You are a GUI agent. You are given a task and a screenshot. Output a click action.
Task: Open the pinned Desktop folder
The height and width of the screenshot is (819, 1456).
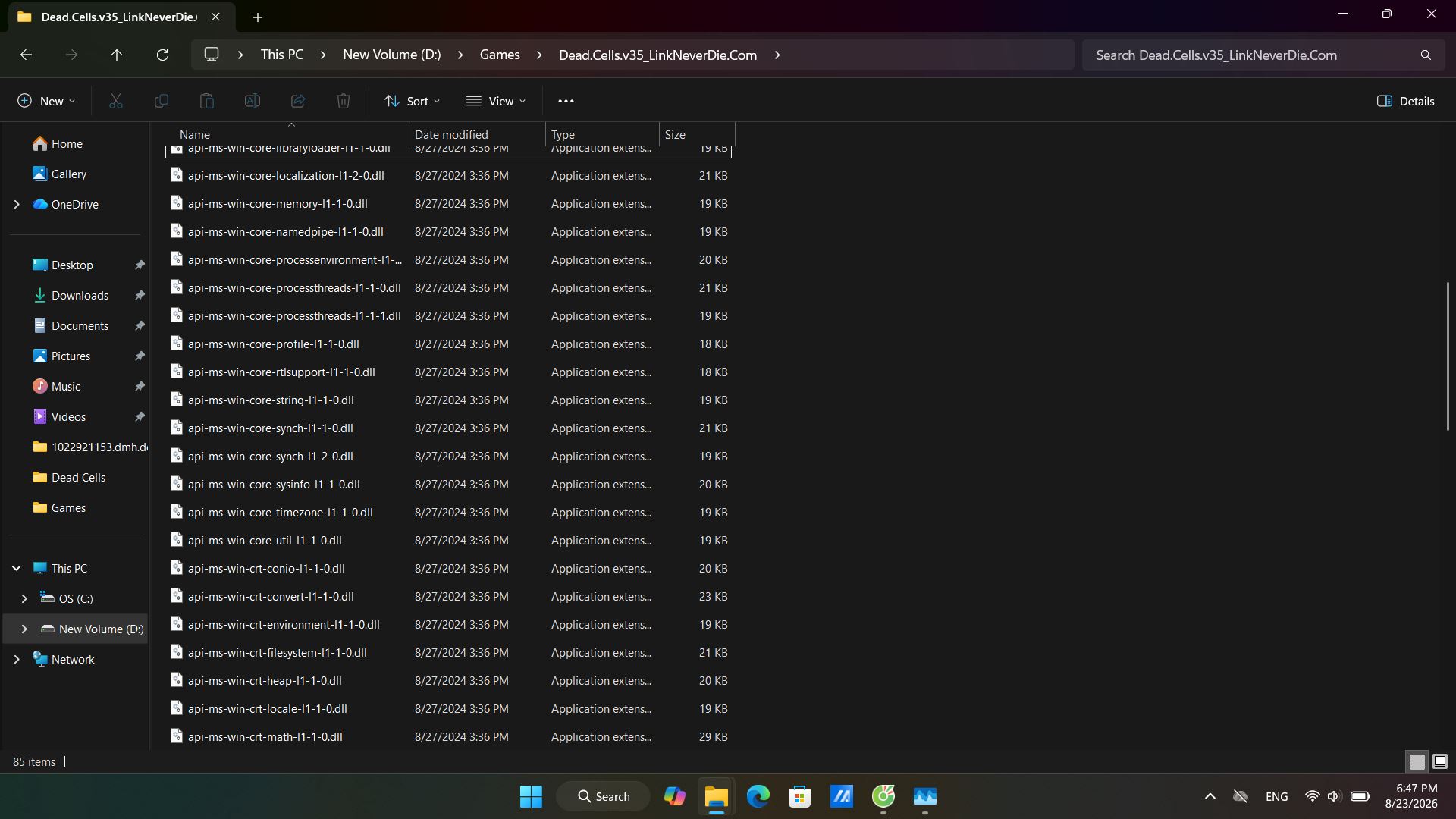[x=72, y=265]
